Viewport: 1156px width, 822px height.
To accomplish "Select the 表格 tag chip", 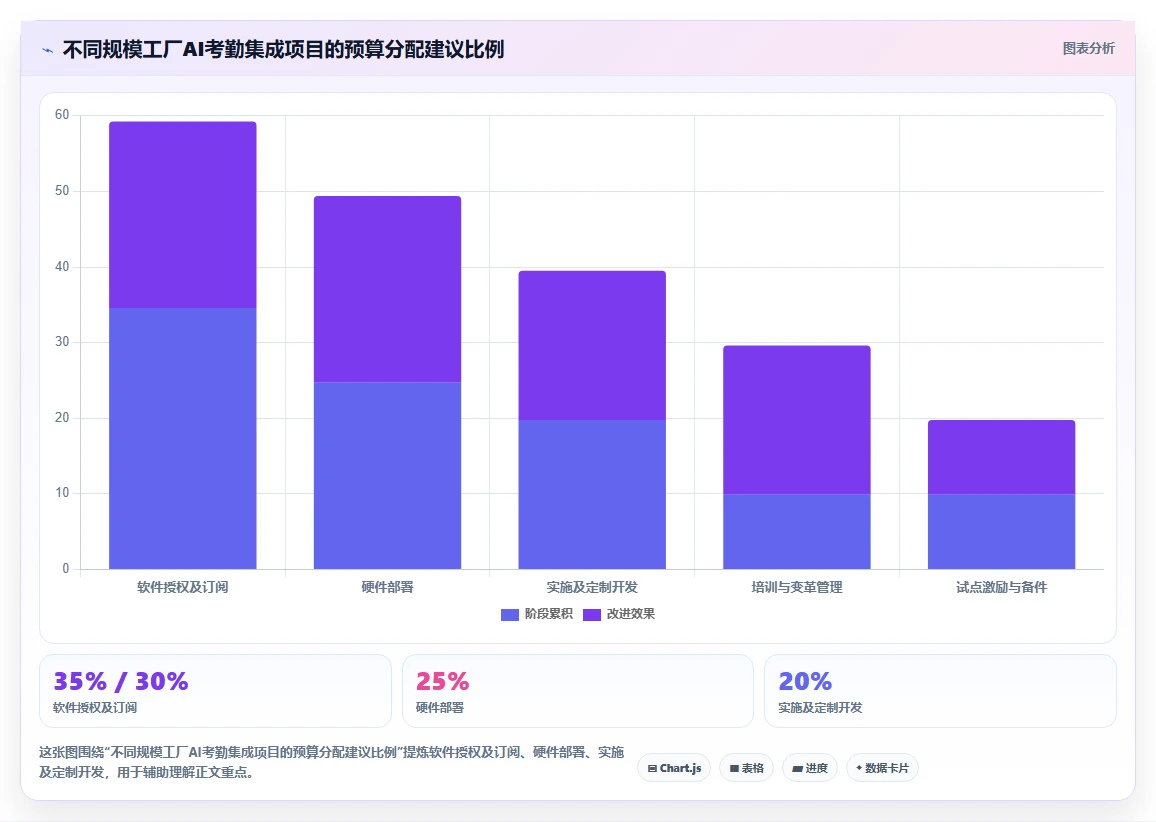I will 746,768.
